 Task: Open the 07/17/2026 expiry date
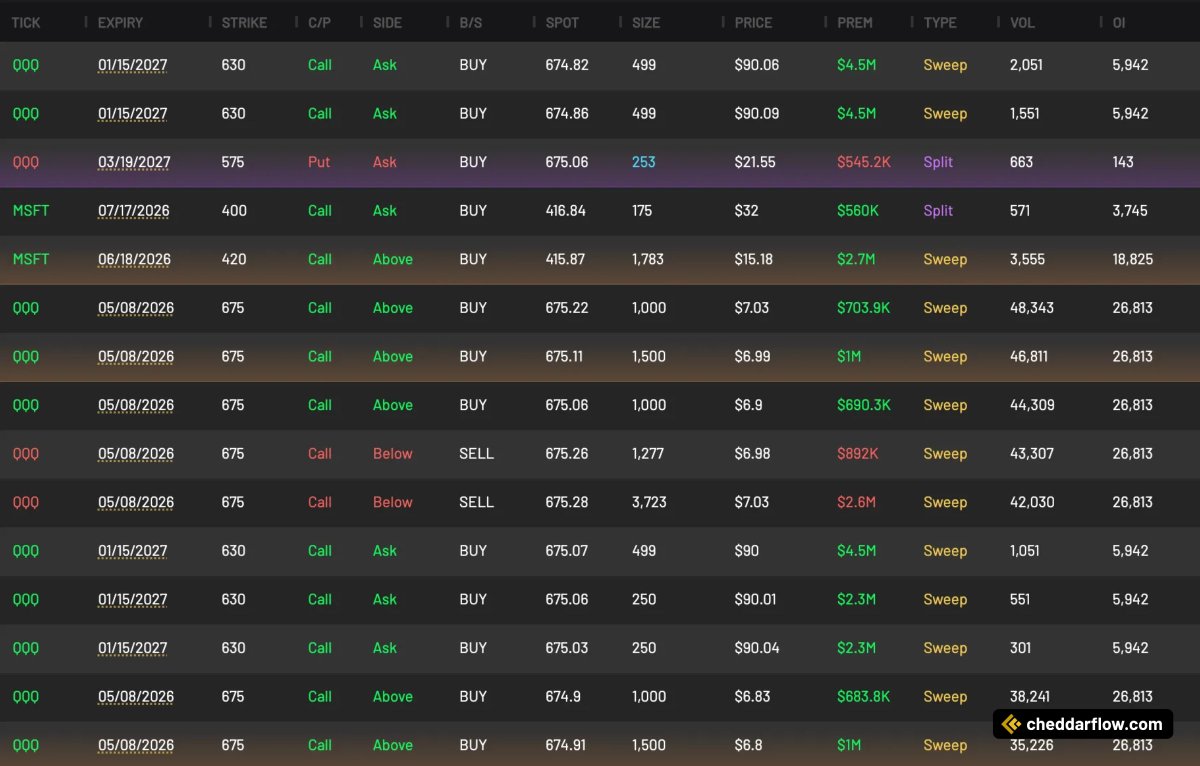click(133, 211)
